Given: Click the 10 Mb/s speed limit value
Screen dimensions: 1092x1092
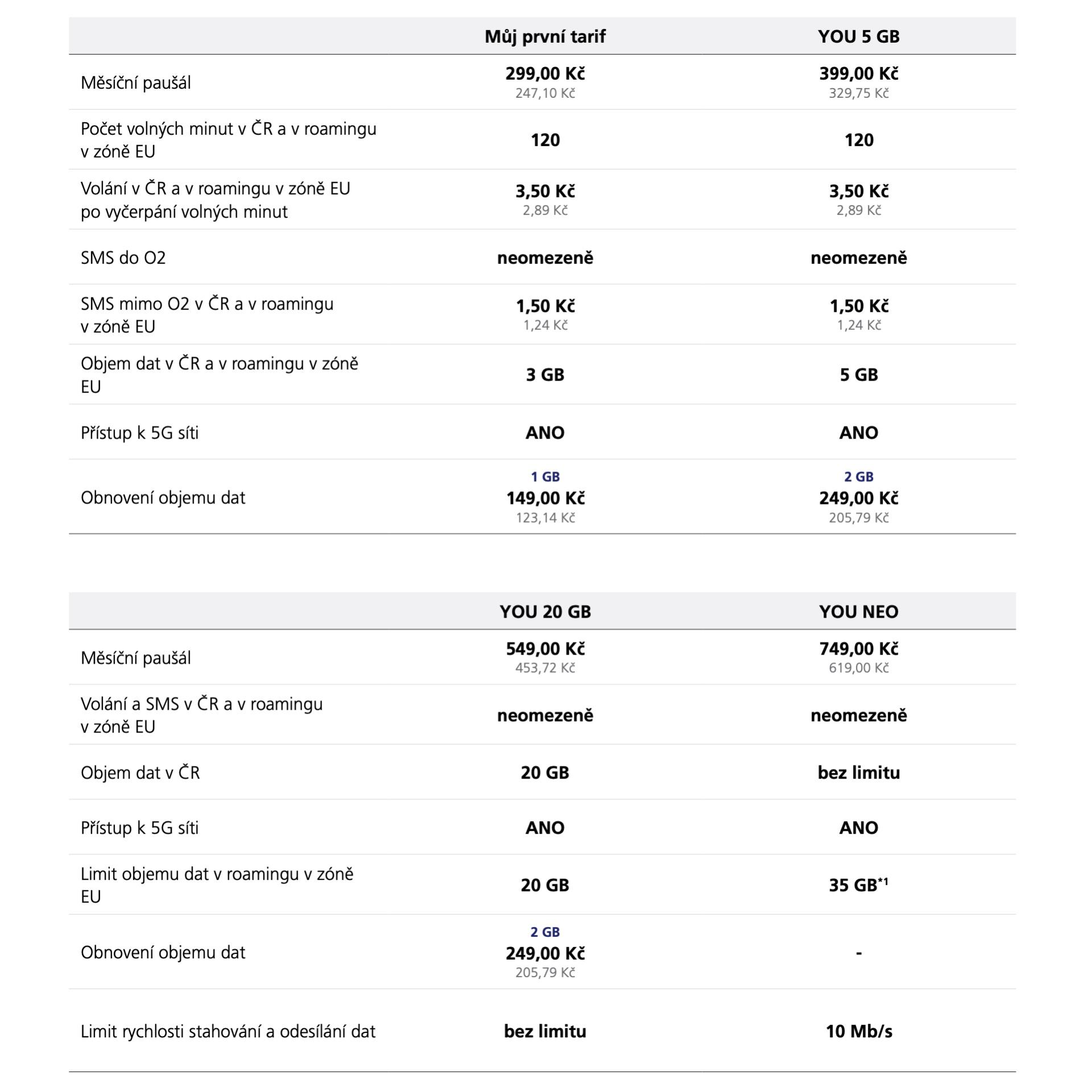Looking at the screenshot, I should click(x=858, y=1032).
